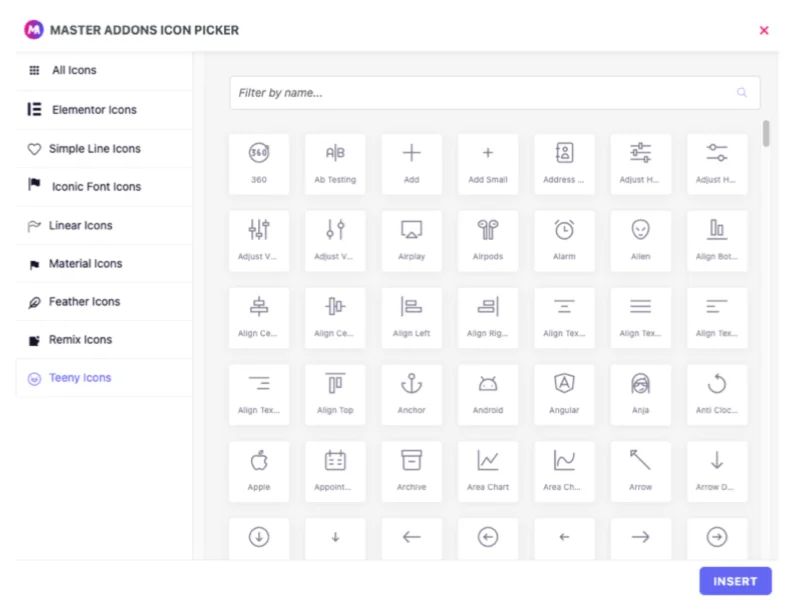Screen dimensions: 800x600
Task: Select the Appointments calendar icon
Action: coord(335,472)
